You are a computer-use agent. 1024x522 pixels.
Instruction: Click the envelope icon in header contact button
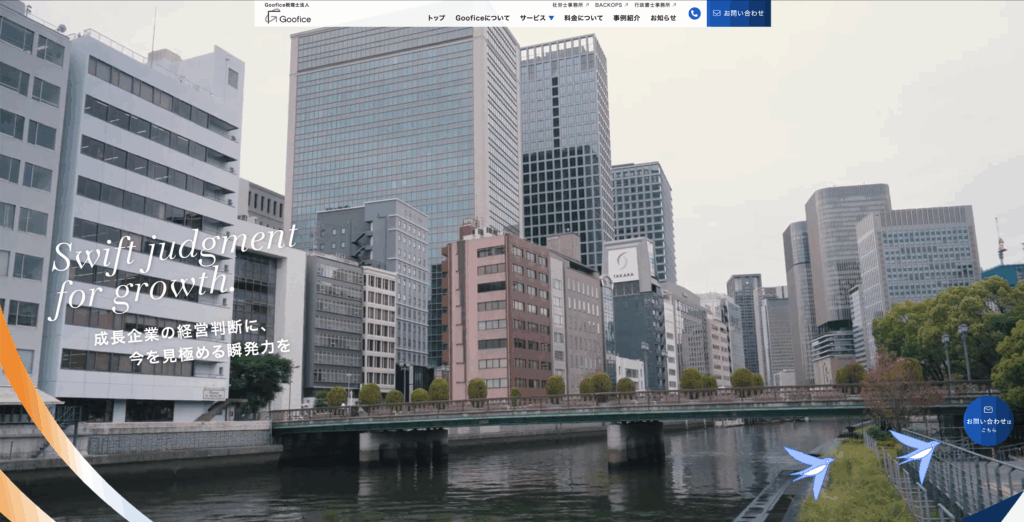[716, 13]
